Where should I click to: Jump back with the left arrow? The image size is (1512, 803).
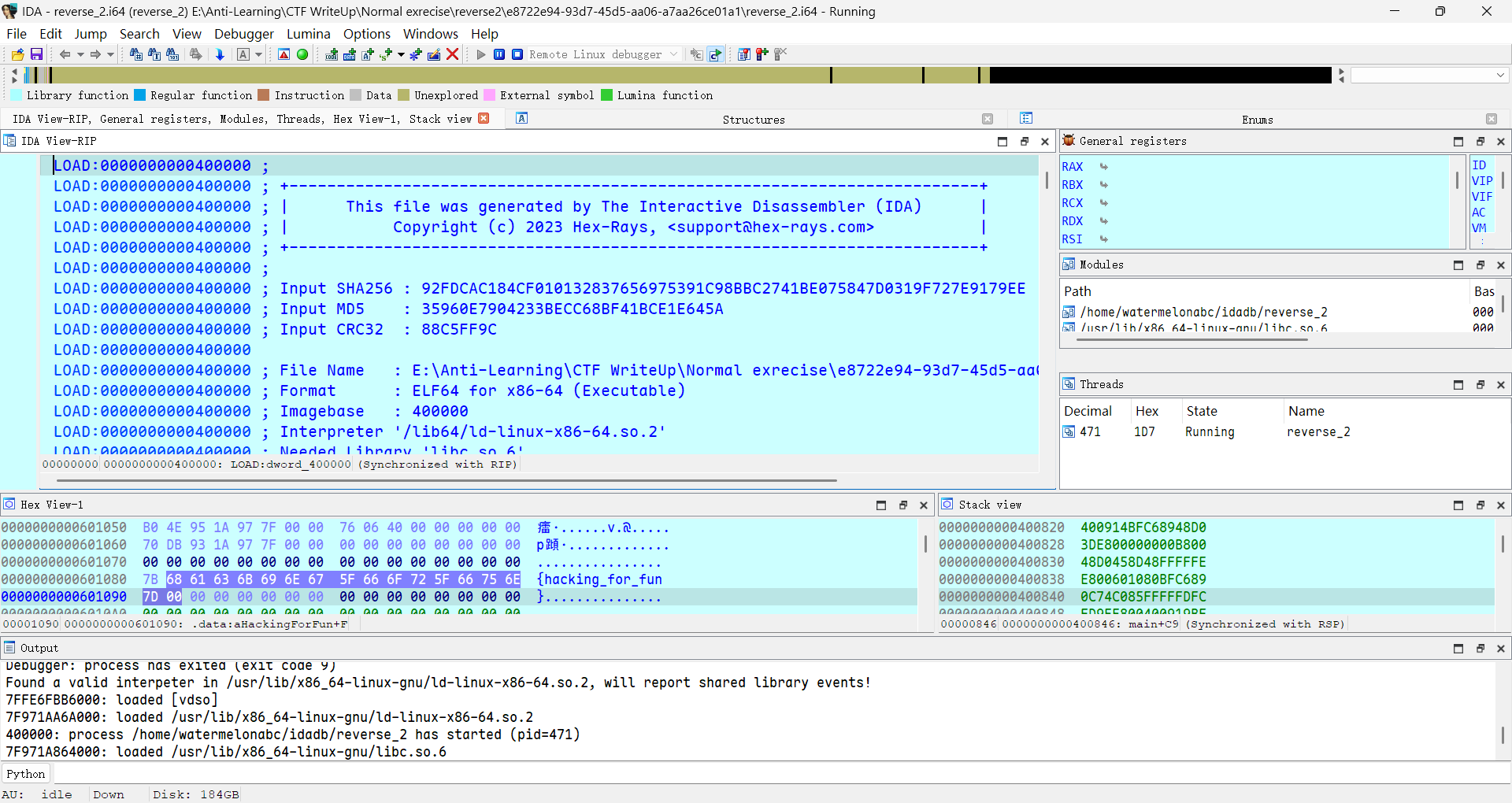[x=65, y=54]
